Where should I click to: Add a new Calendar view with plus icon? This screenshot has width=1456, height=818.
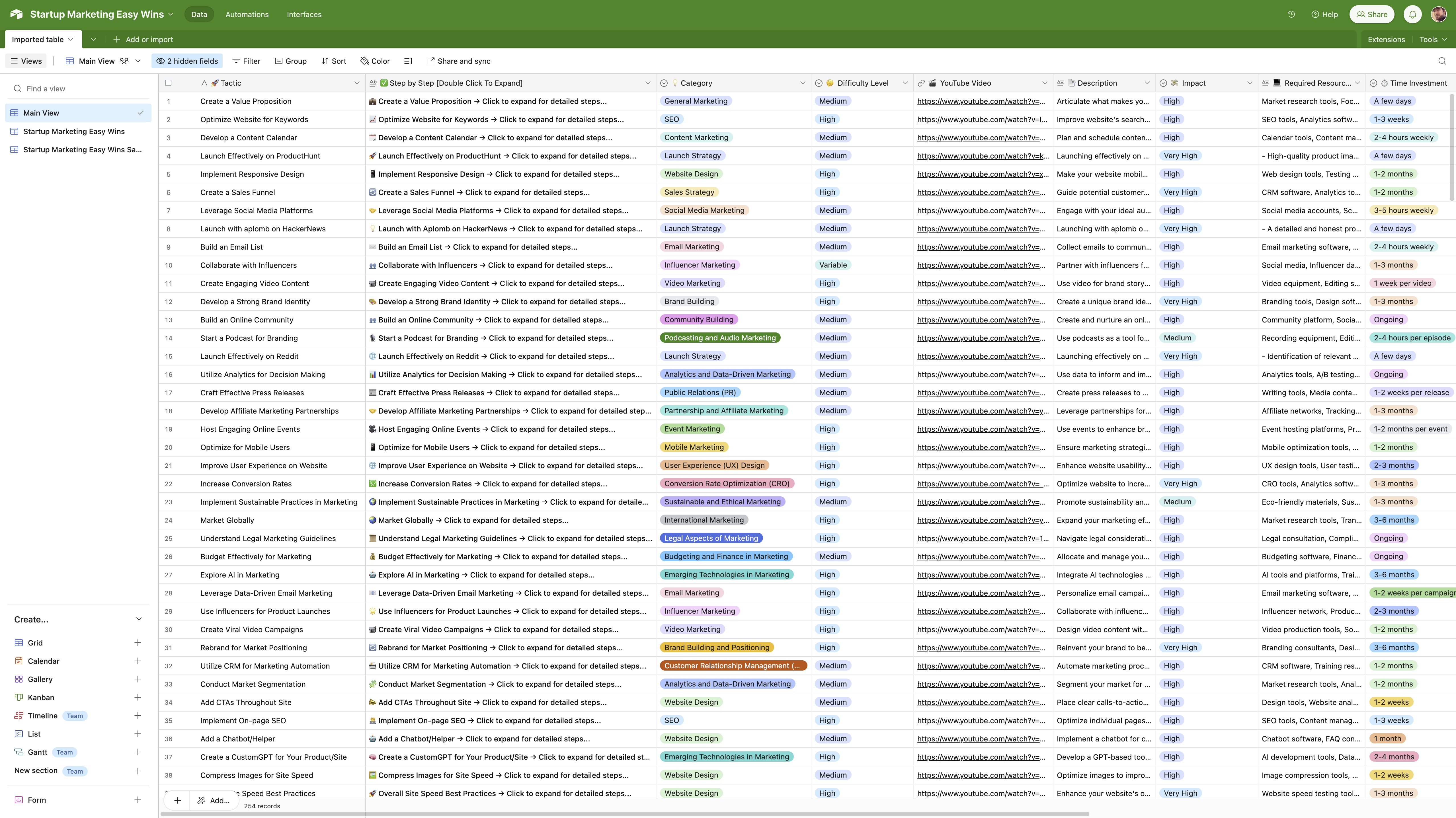(137, 661)
